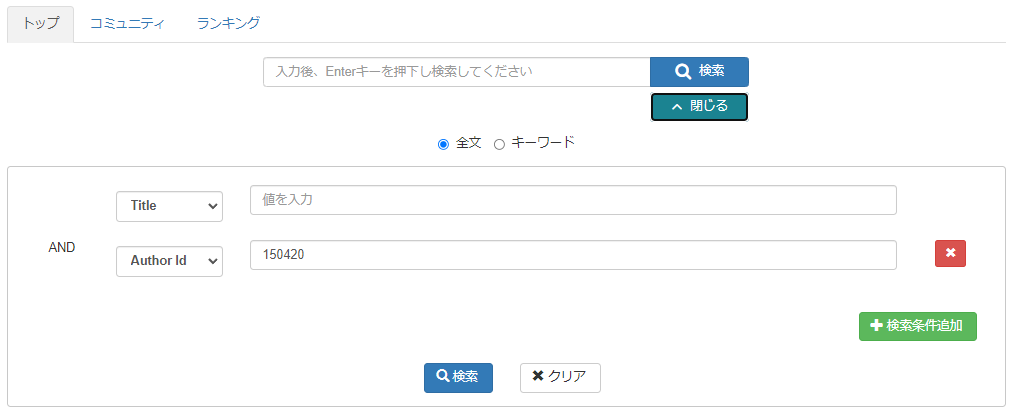Open the Author Id field dropdown

click(x=170, y=261)
